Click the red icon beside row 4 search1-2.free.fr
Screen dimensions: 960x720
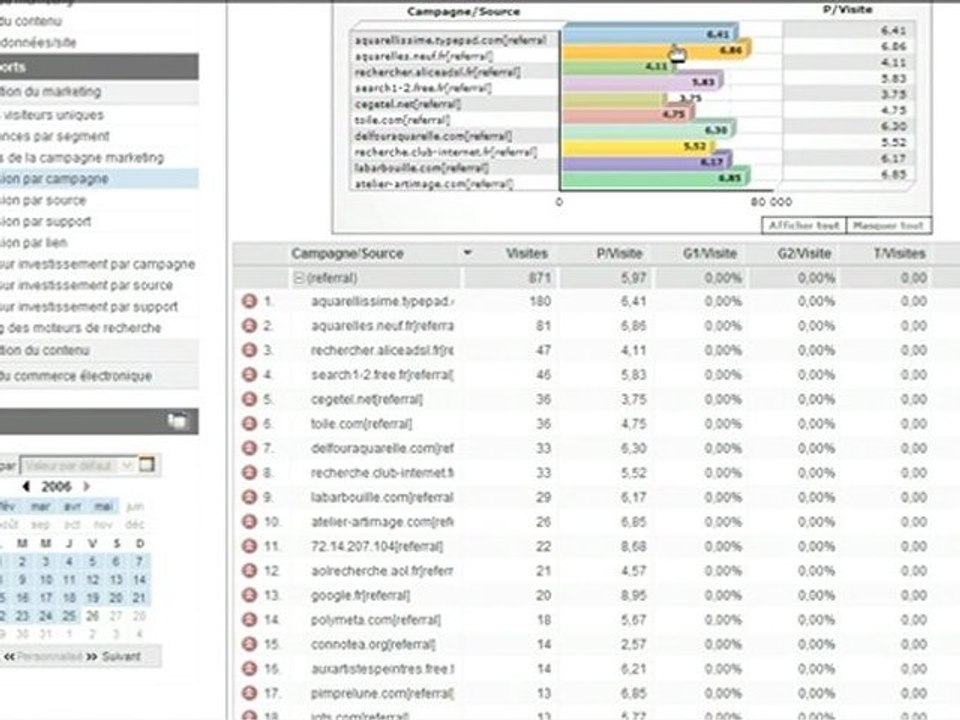(249, 375)
